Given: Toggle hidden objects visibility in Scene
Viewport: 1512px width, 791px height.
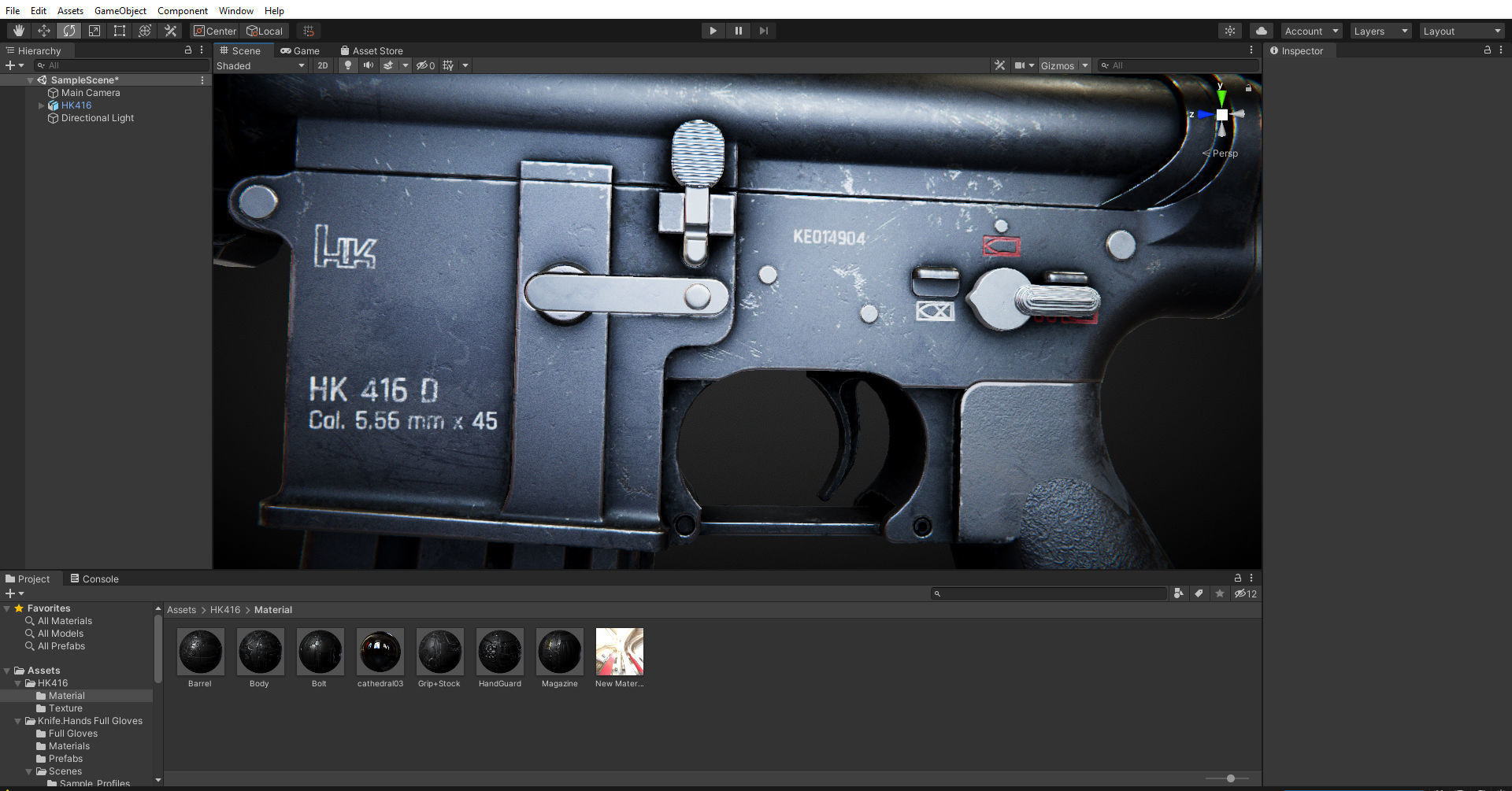Looking at the screenshot, I should click(426, 65).
